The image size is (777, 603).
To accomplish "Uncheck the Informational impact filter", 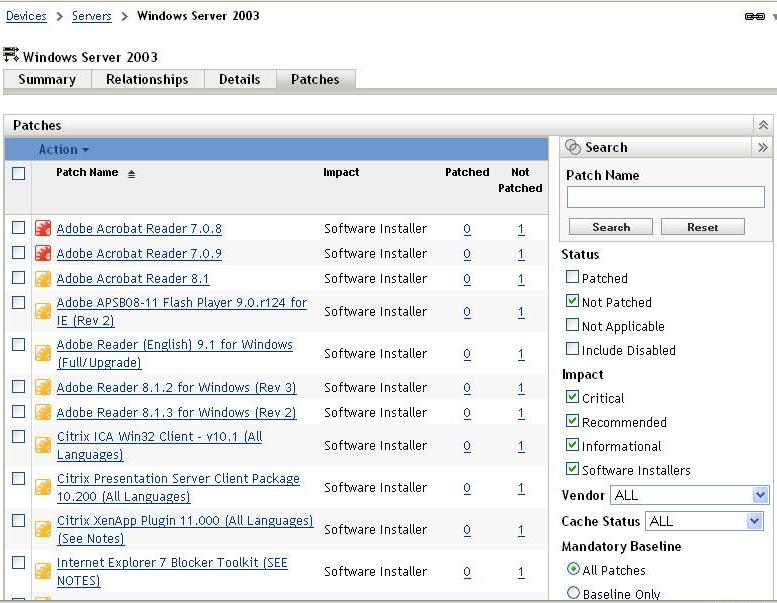I will 572,444.
